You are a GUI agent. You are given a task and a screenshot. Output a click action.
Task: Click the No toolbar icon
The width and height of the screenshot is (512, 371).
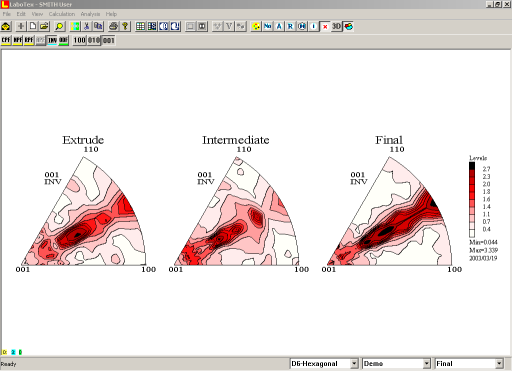tap(267, 26)
